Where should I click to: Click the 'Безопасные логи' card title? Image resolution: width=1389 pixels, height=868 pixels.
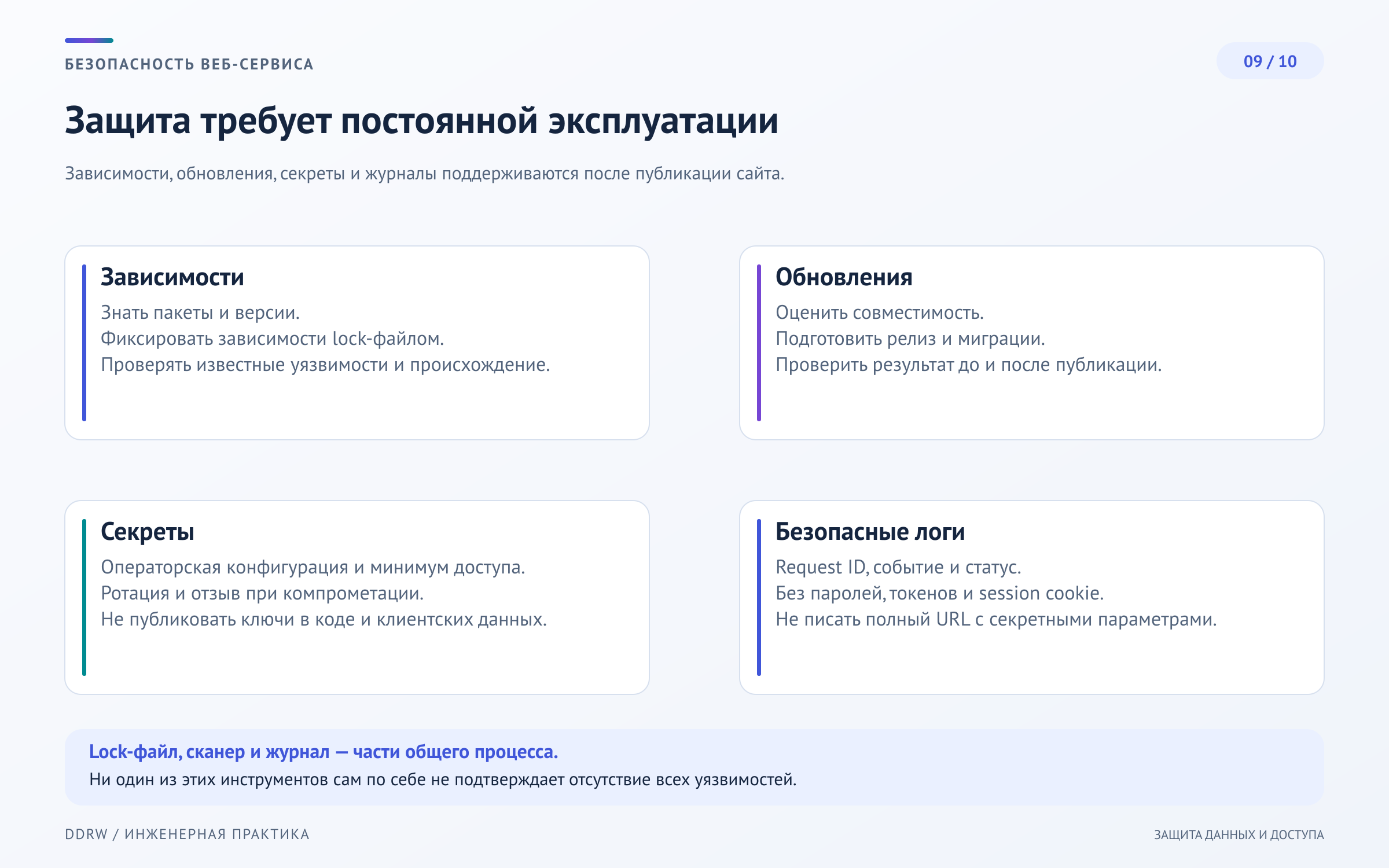870,532
